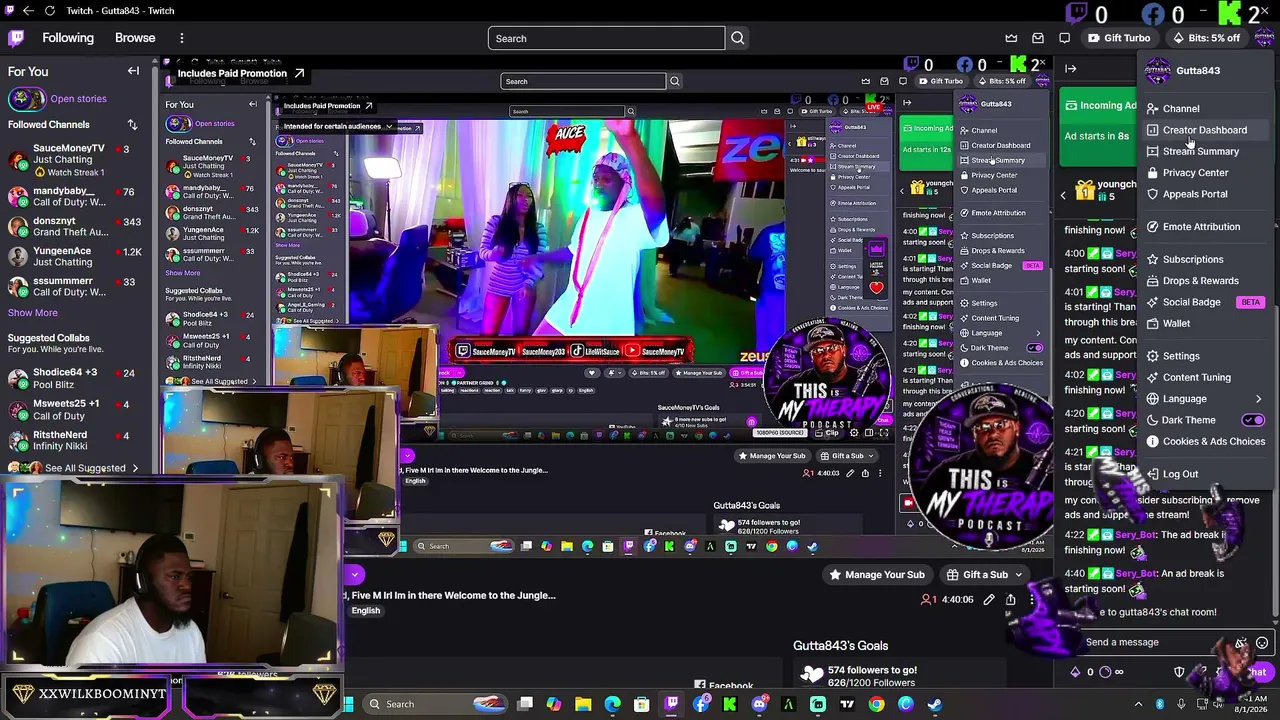Click the left arrow beside the gift leaderboard
The image size is (1280, 720).
click(x=1063, y=195)
